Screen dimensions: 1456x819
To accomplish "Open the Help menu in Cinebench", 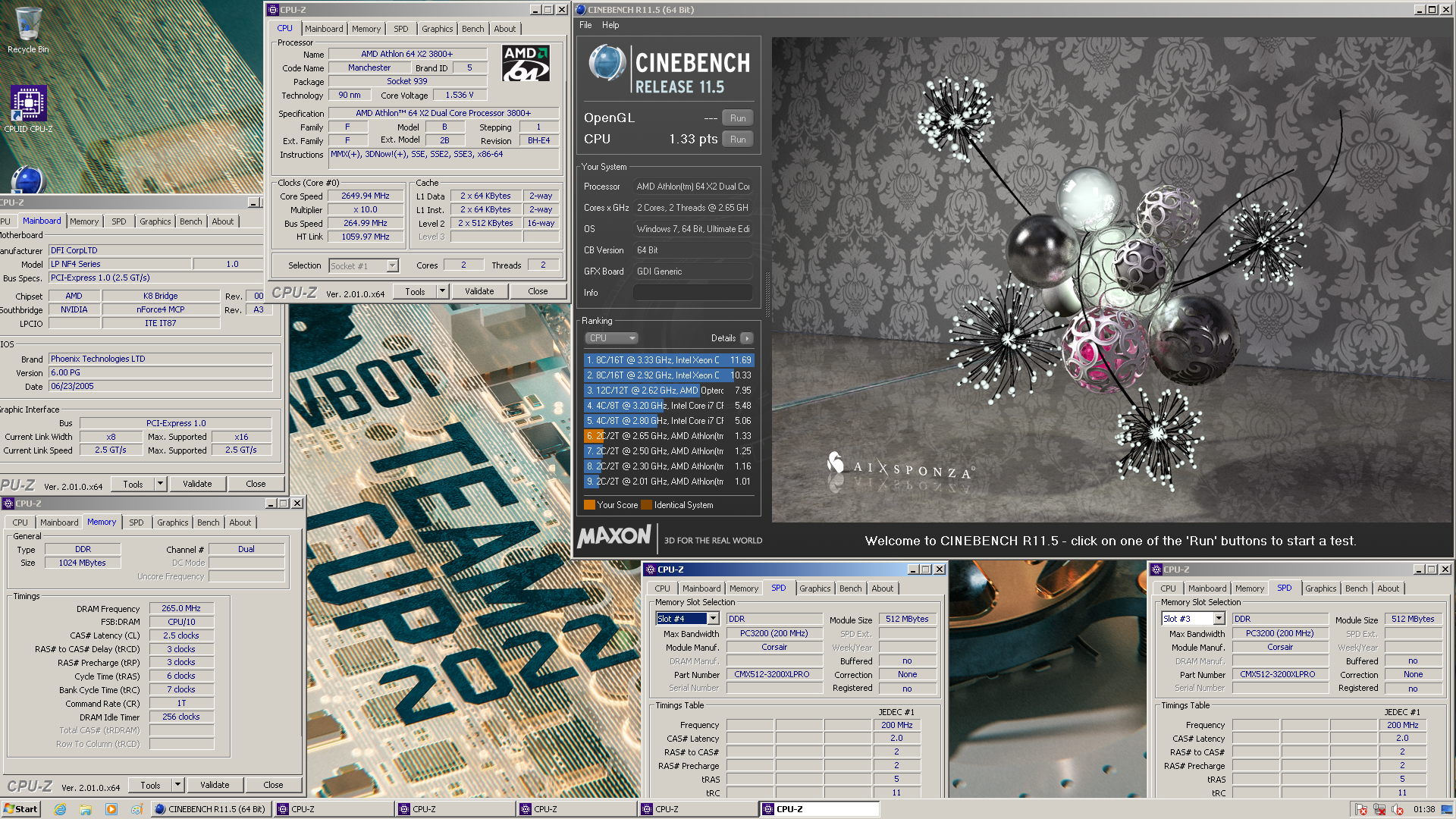I will (x=610, y=25).
